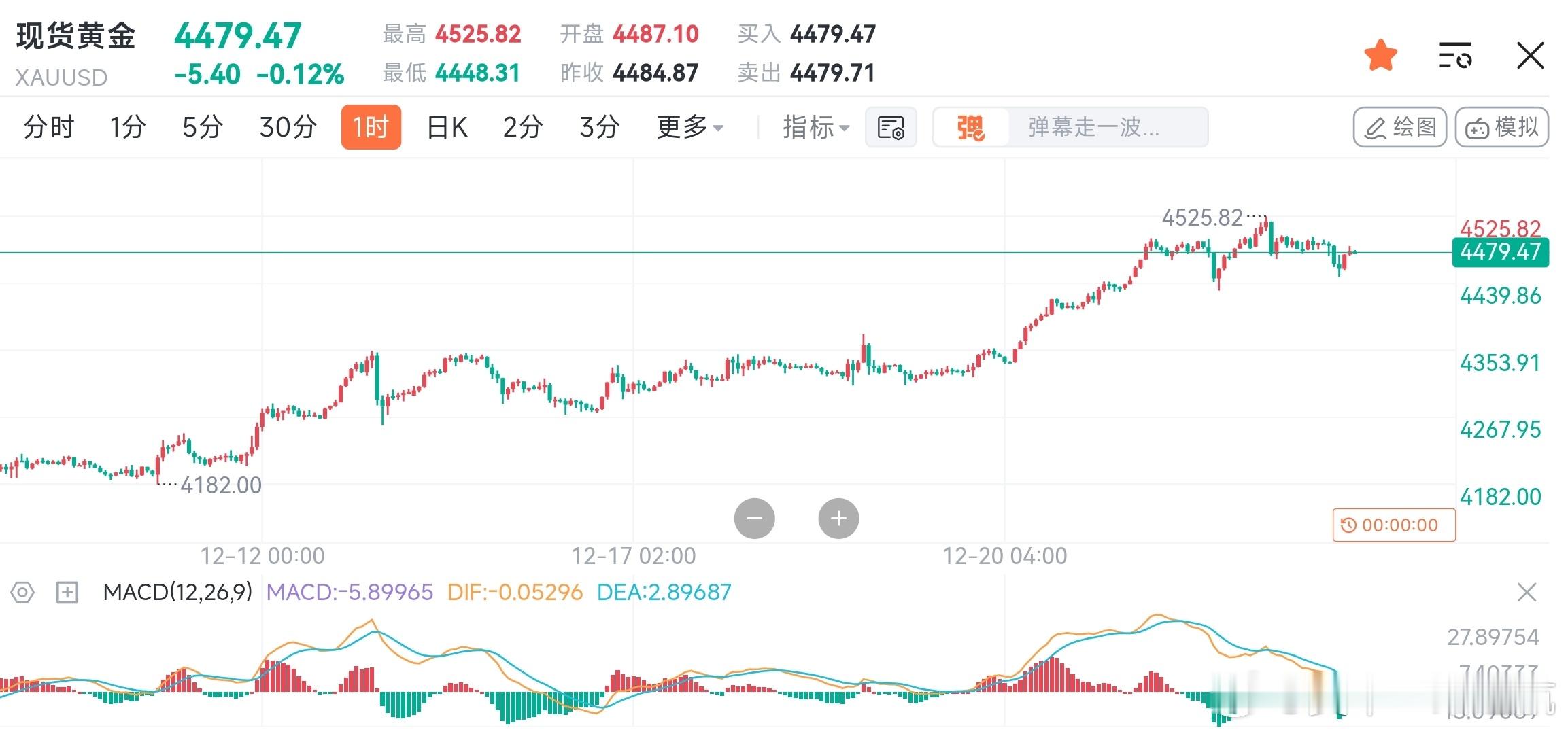
Task: Zoom in using the plus icon on chart
Action: 838,518
